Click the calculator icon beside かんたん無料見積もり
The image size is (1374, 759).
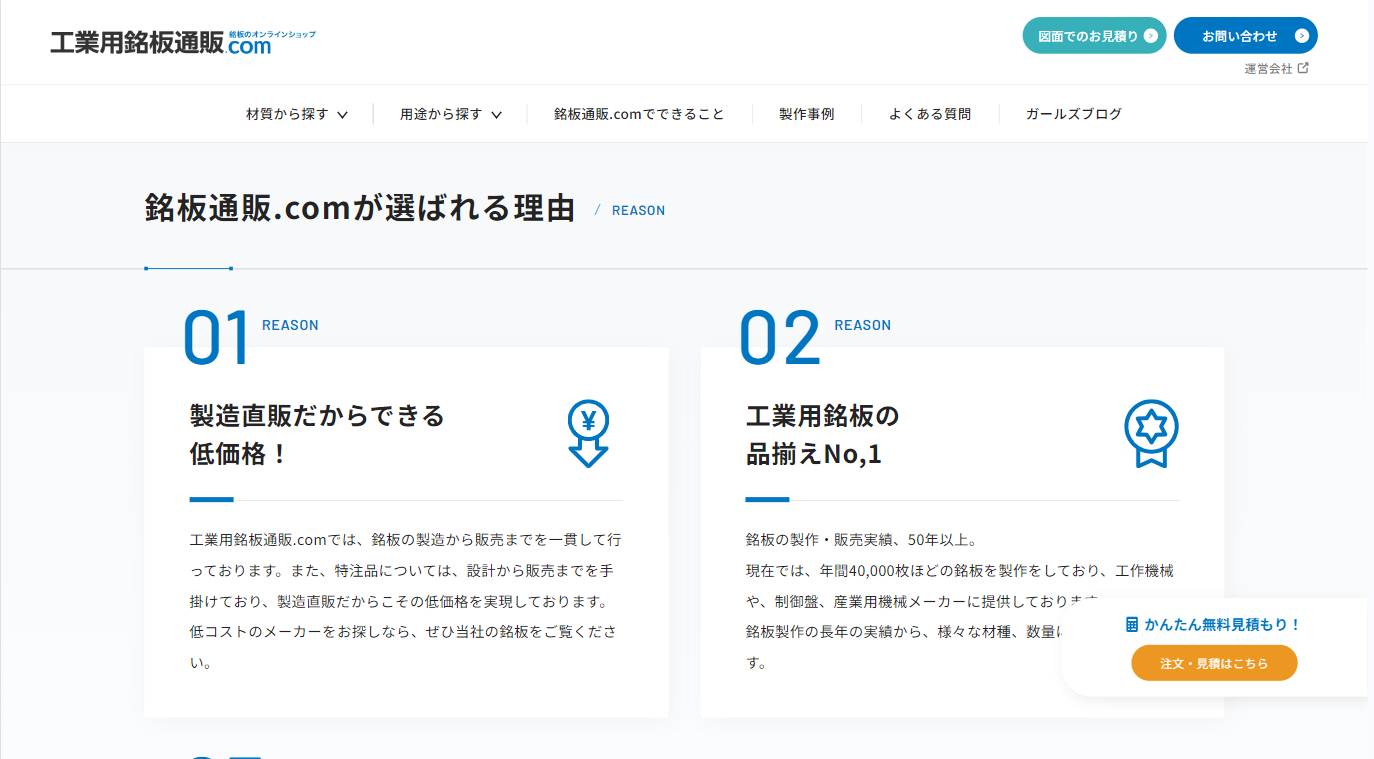coord(1132,624)
